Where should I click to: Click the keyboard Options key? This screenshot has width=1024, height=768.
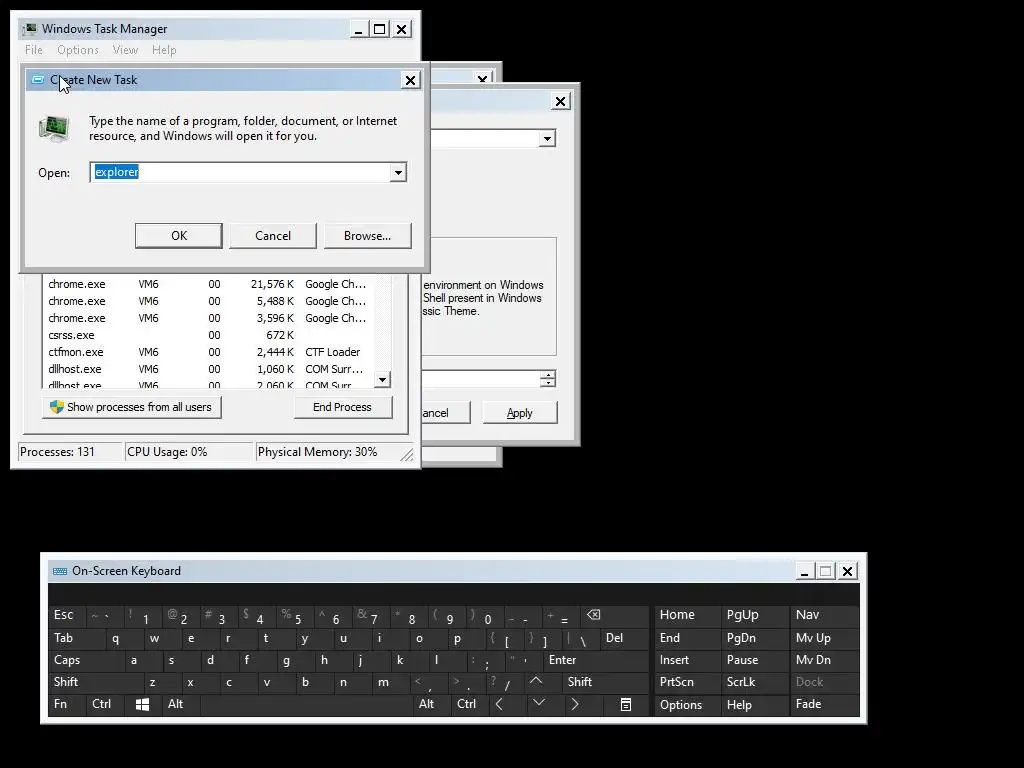(x=686, y=705)
